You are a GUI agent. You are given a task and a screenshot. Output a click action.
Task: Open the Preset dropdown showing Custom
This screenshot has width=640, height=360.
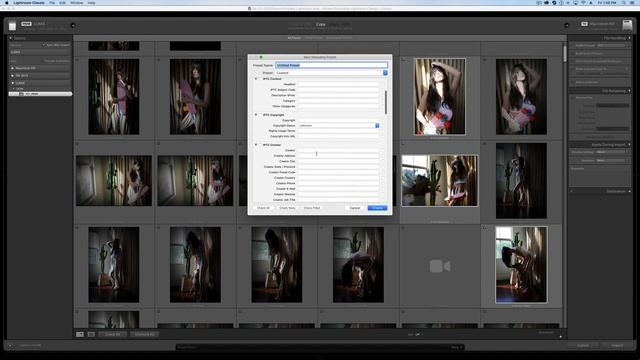pos(331,73)
